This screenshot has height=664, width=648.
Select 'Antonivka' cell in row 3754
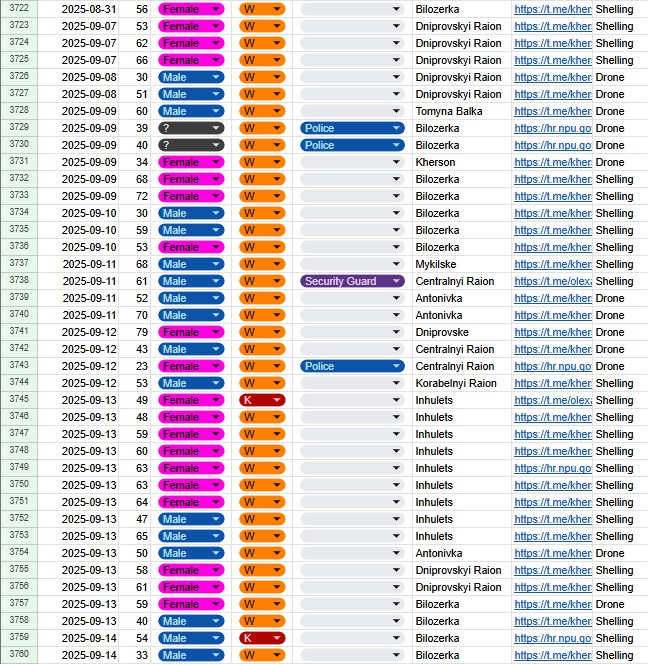tap(461, 553)
